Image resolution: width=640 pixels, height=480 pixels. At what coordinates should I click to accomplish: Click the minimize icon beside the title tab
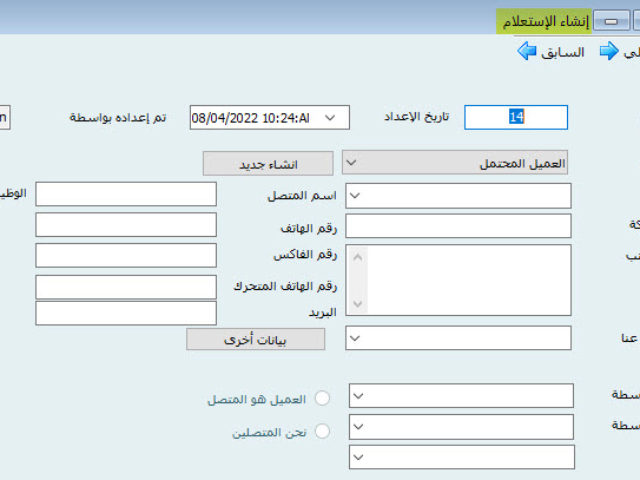click(x=608, y=21)
